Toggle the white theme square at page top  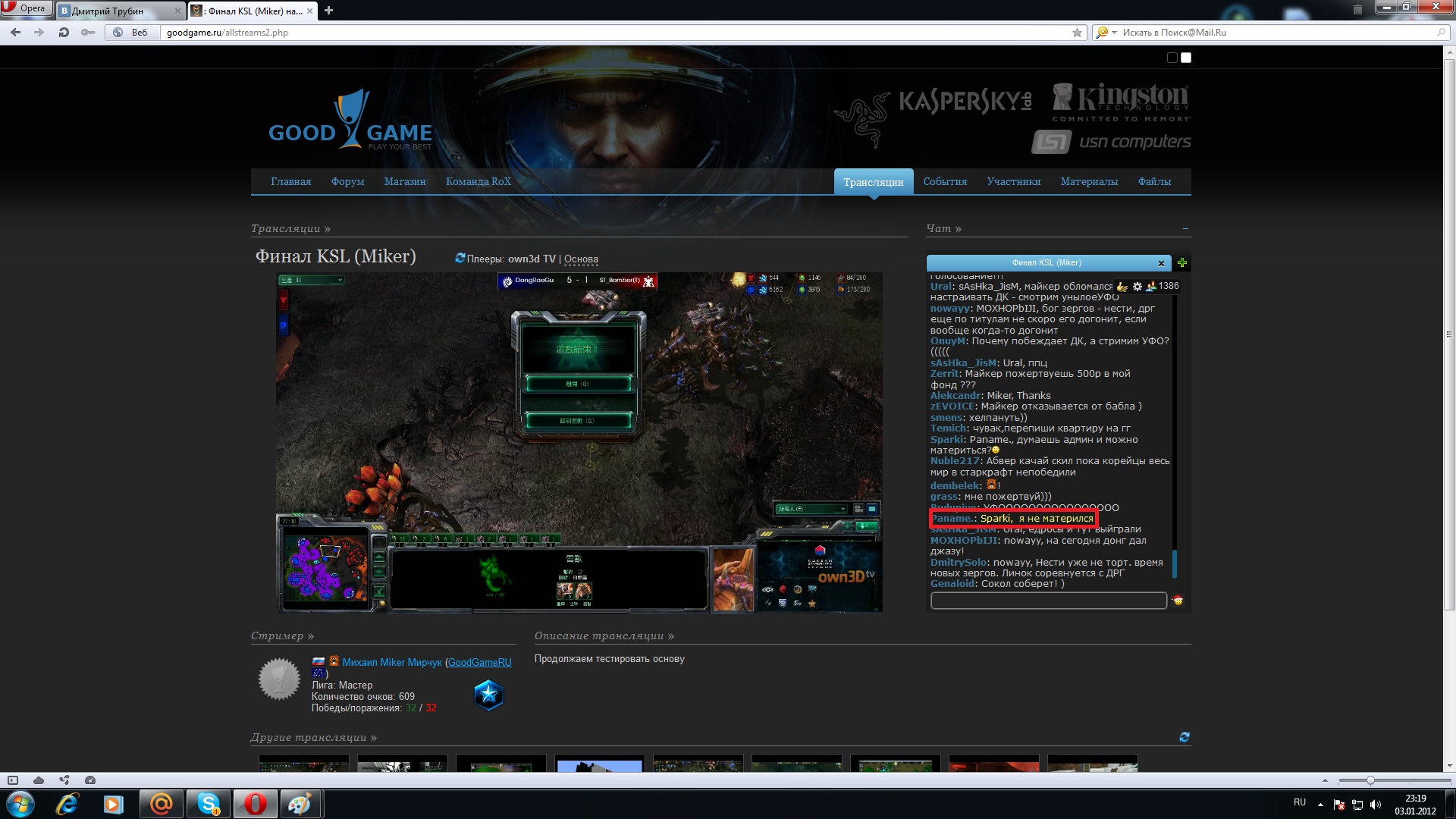(x=1186, y=58)
